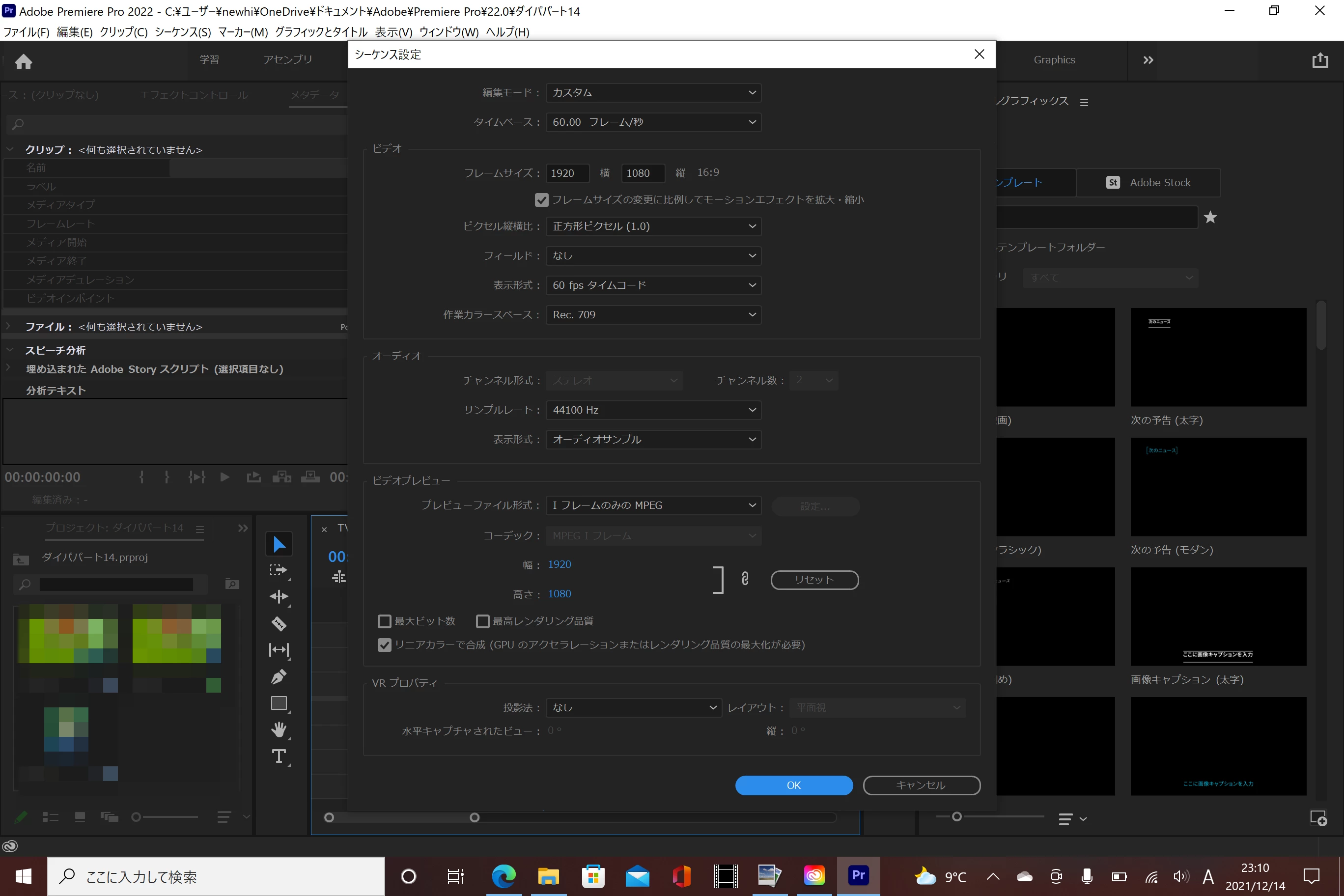
Task: Open the 作業カラースペース Rec. 709 dropdown
Action: pos(653,314)
